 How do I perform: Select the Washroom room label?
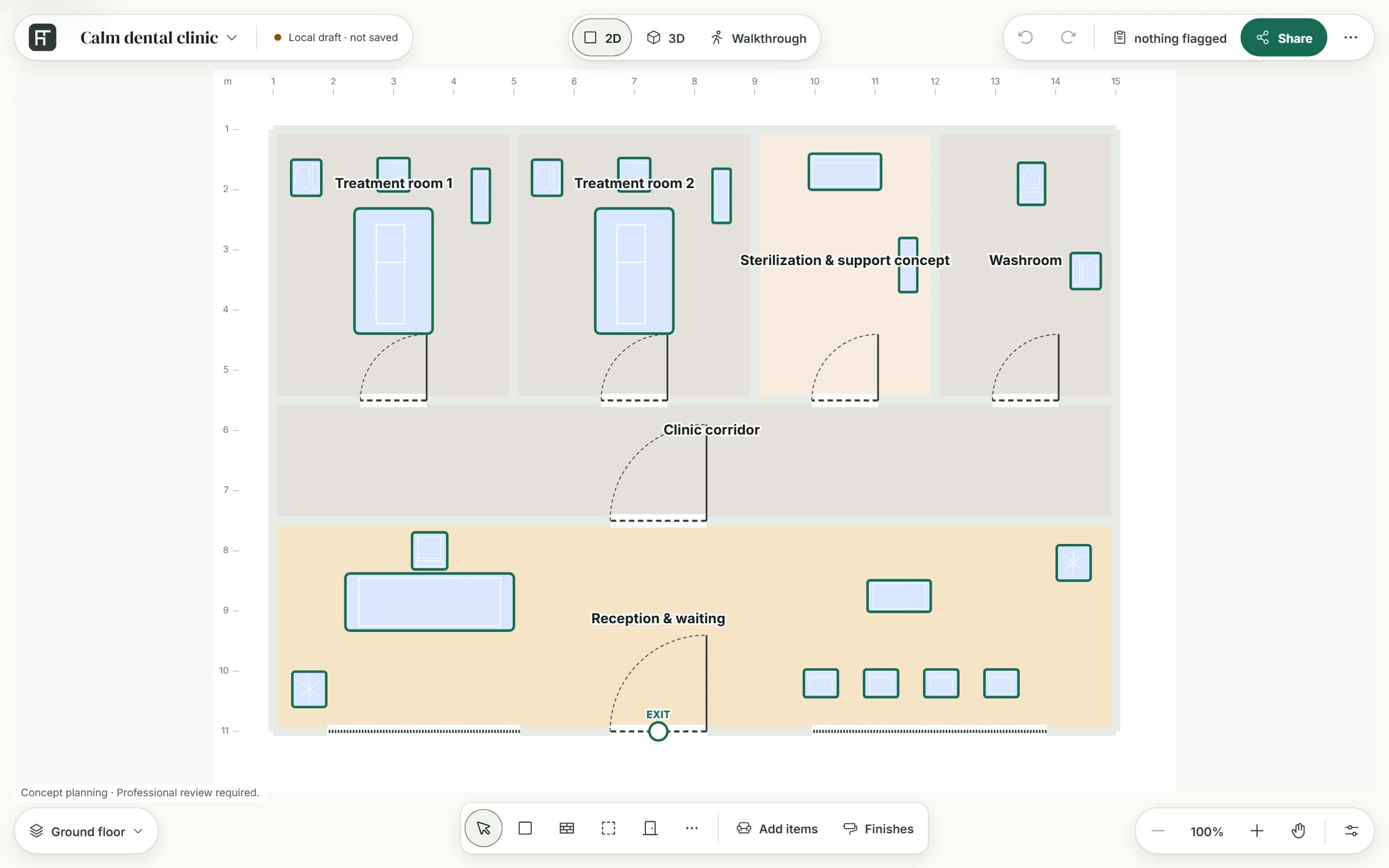[1026, 260]
